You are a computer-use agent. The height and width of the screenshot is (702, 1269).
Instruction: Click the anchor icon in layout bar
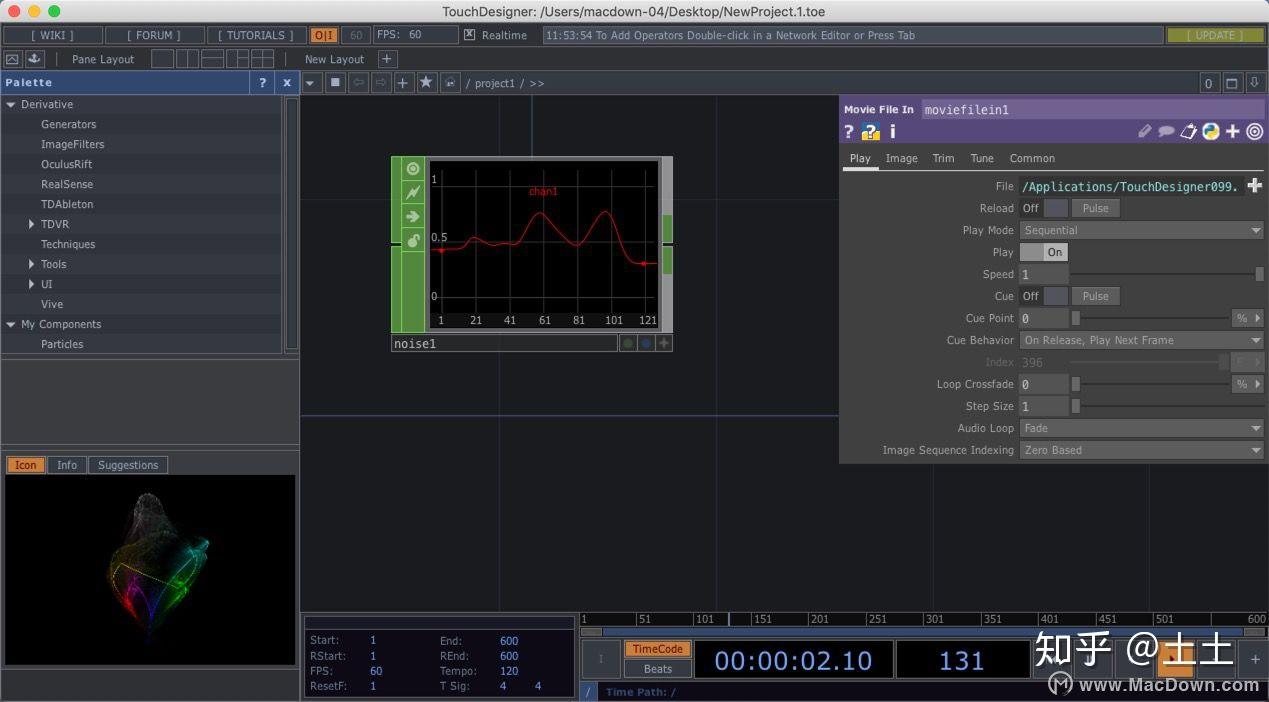coord(35,59)
